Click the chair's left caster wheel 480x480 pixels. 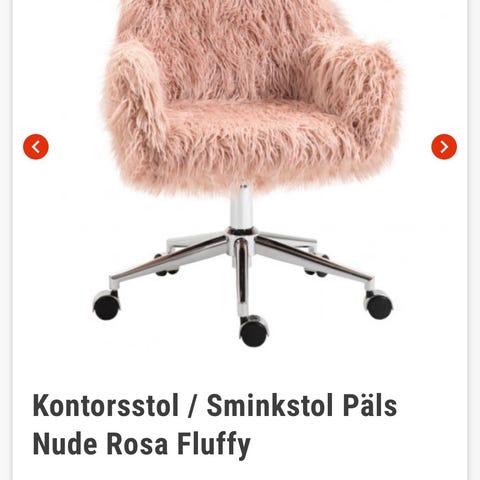[107, 306]
